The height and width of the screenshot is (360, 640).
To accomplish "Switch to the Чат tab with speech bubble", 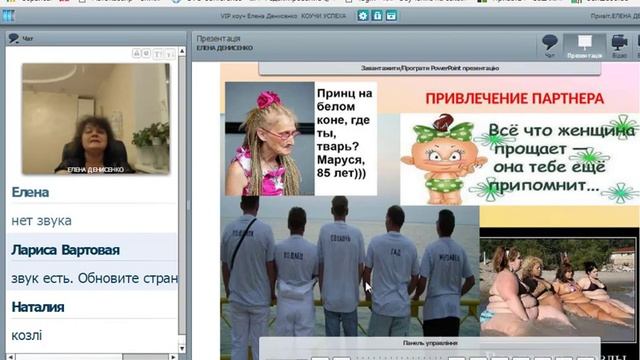I will click(550, 46).
